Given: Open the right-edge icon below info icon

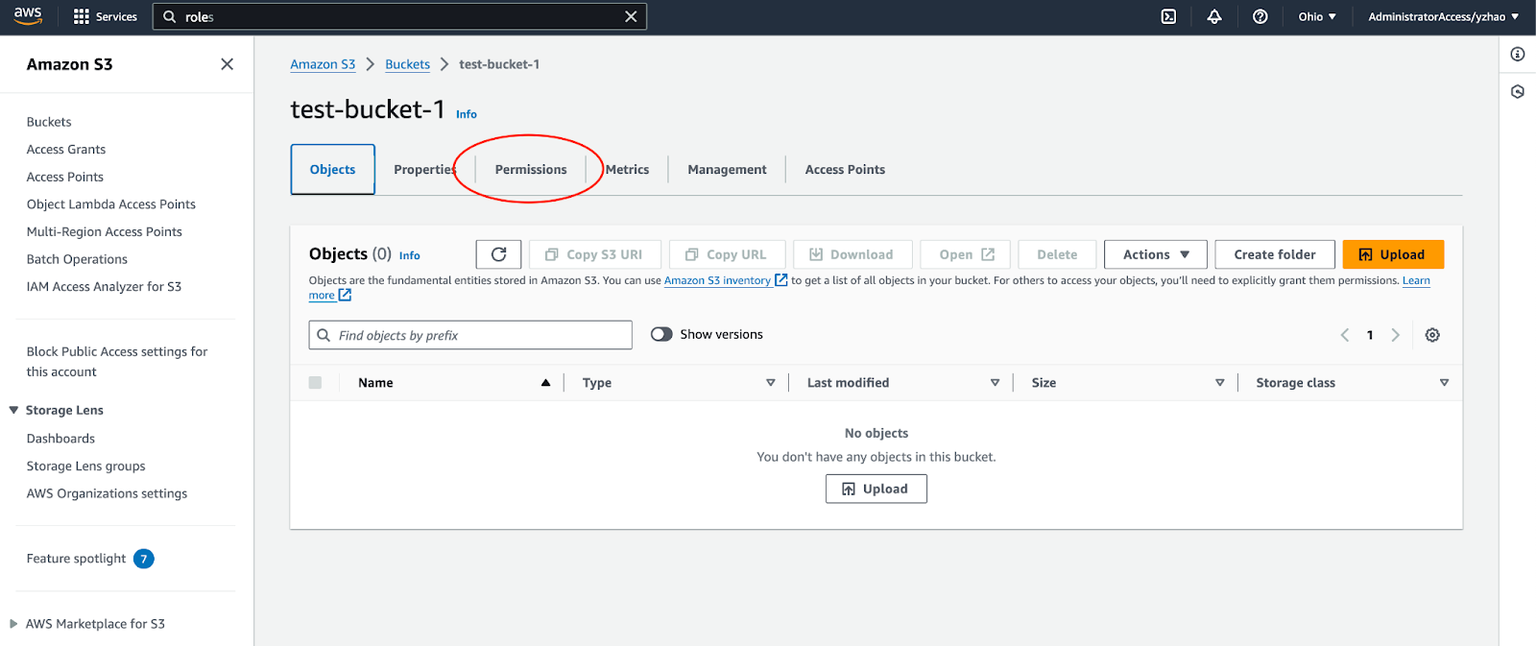Looking at the screenshot, I should click(1517, 92).
